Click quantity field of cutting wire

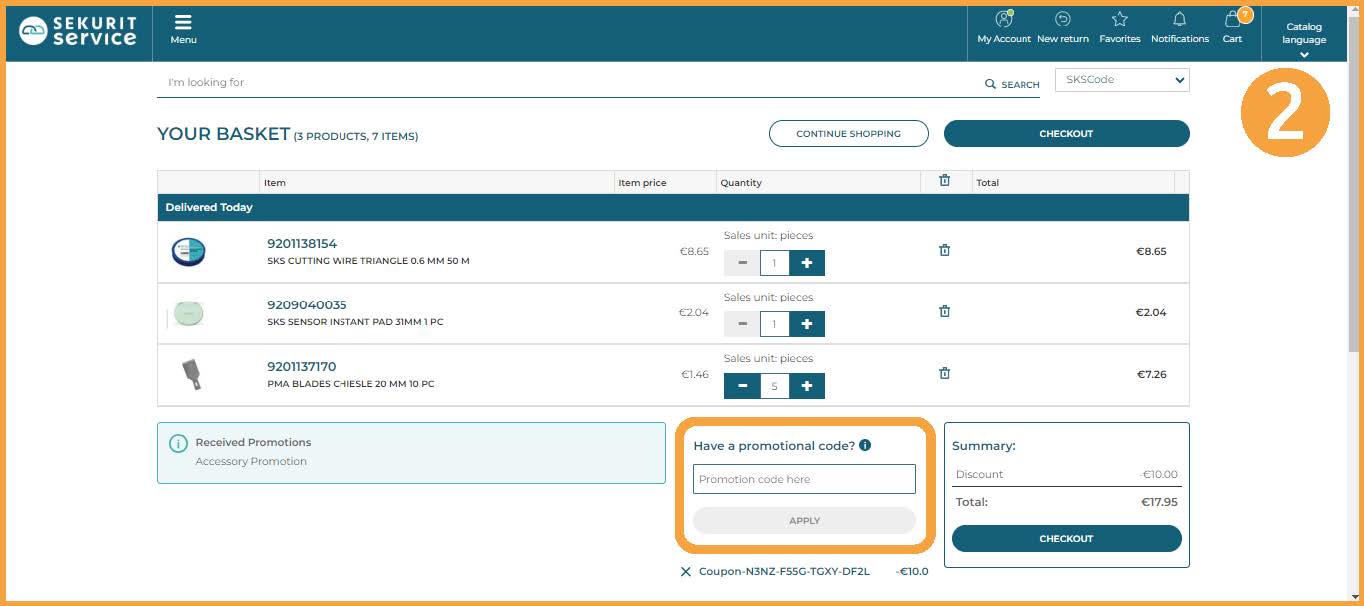[x=775, y=263]
